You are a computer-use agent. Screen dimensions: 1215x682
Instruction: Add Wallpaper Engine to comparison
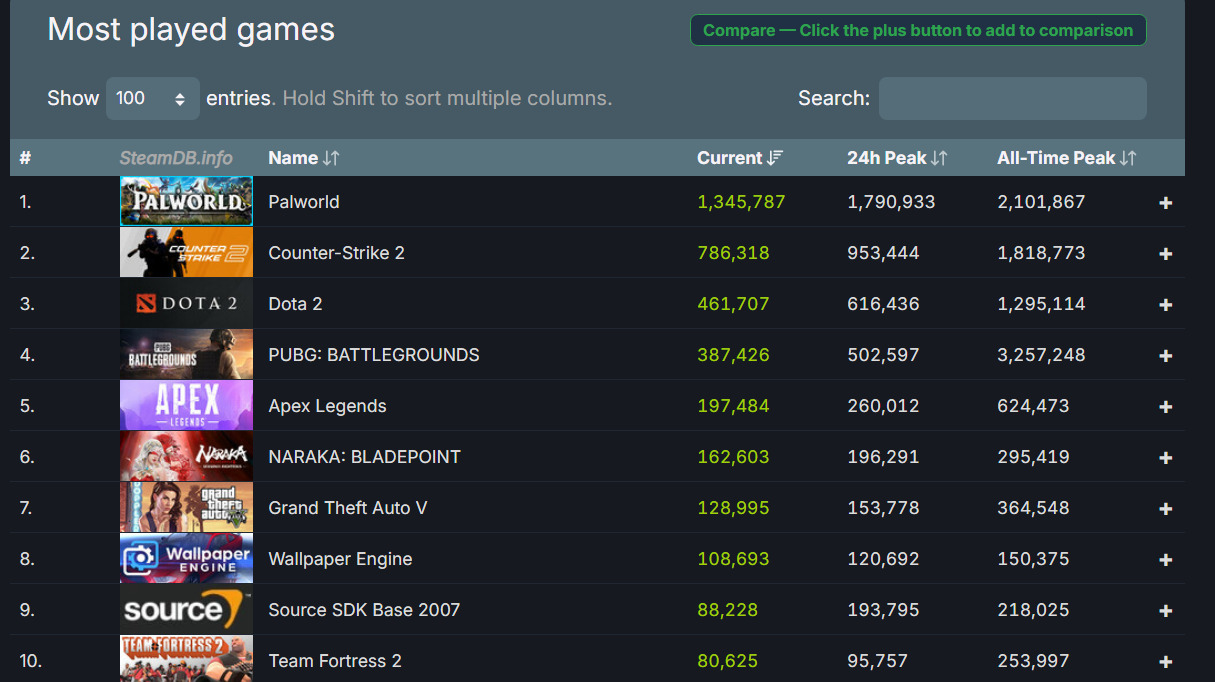click(1165, 560)
